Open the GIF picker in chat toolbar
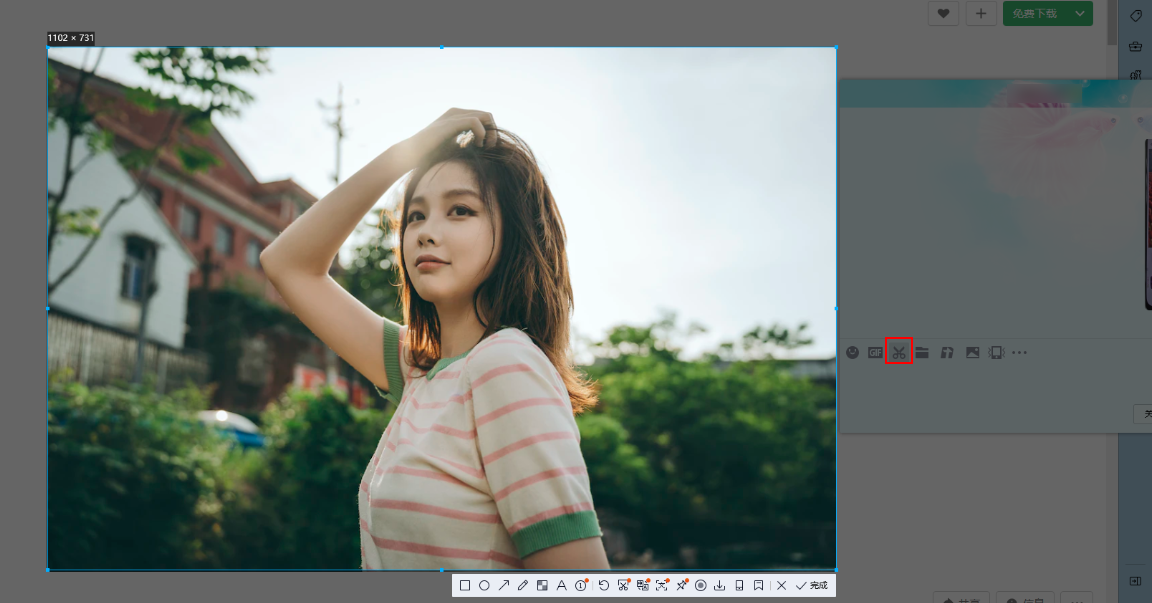Image resolution: width=1152 pixels, height=603 pixels. click(875, 352)
